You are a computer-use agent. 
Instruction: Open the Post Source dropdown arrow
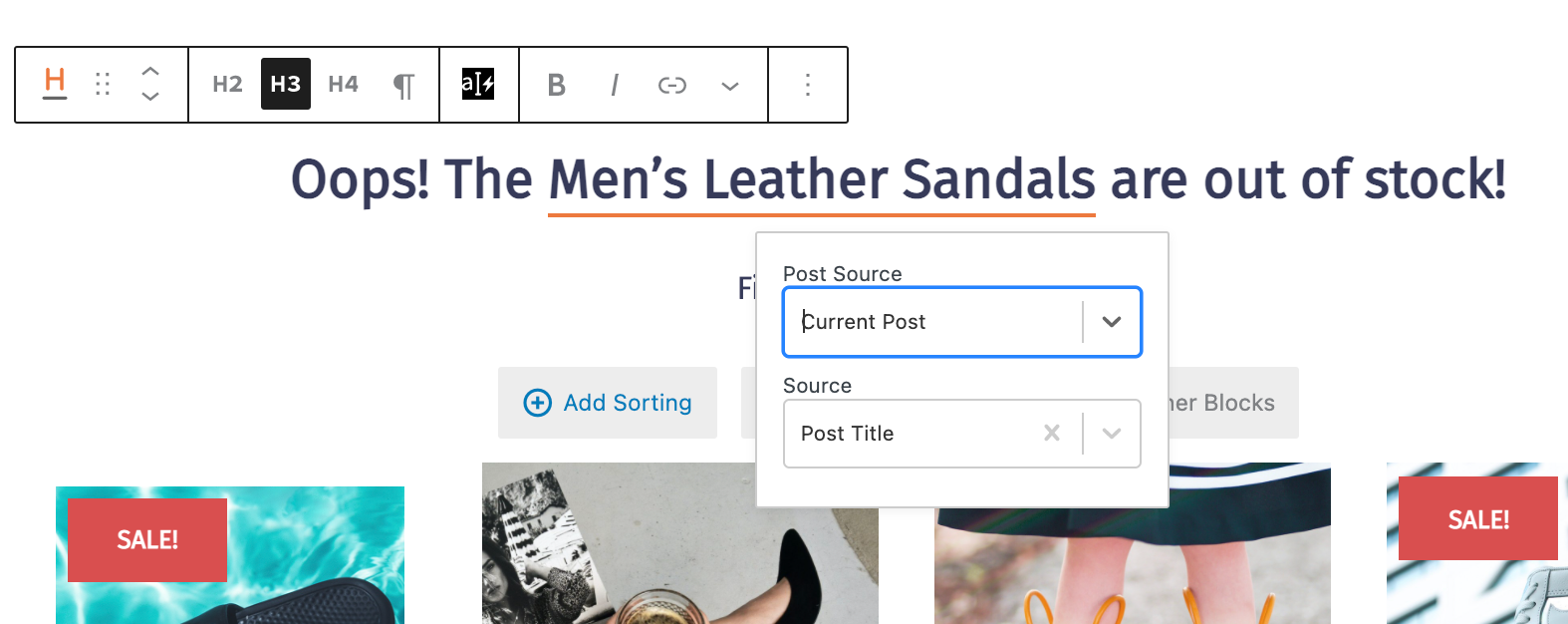[1112, 322]
